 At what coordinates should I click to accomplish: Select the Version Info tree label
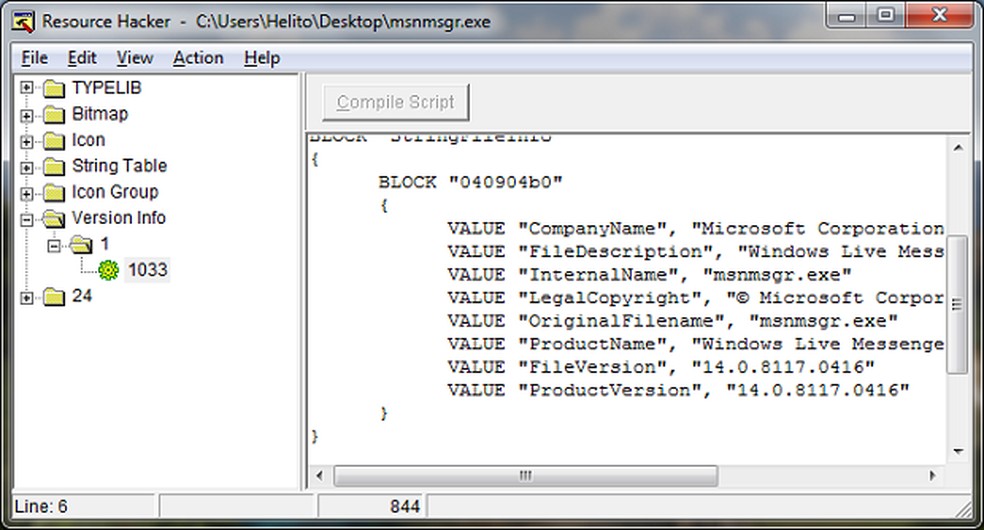(x=119, y=218)
